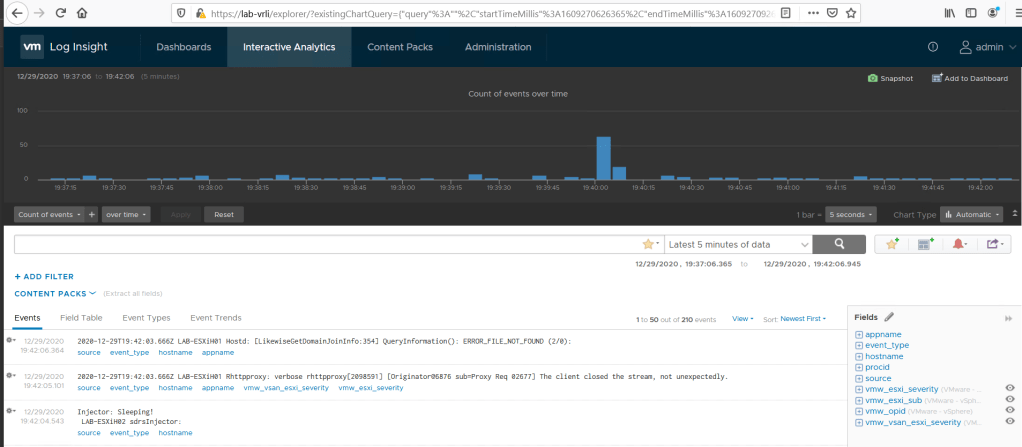Click the search magnifier button
Viewport: 1022px width, 447px height.
839,244
